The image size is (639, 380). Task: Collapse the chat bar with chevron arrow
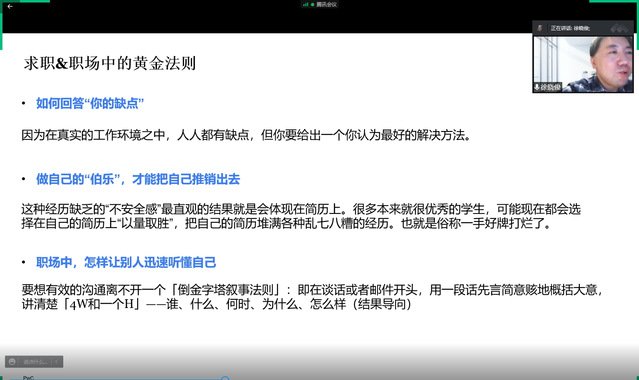(57, 362)
